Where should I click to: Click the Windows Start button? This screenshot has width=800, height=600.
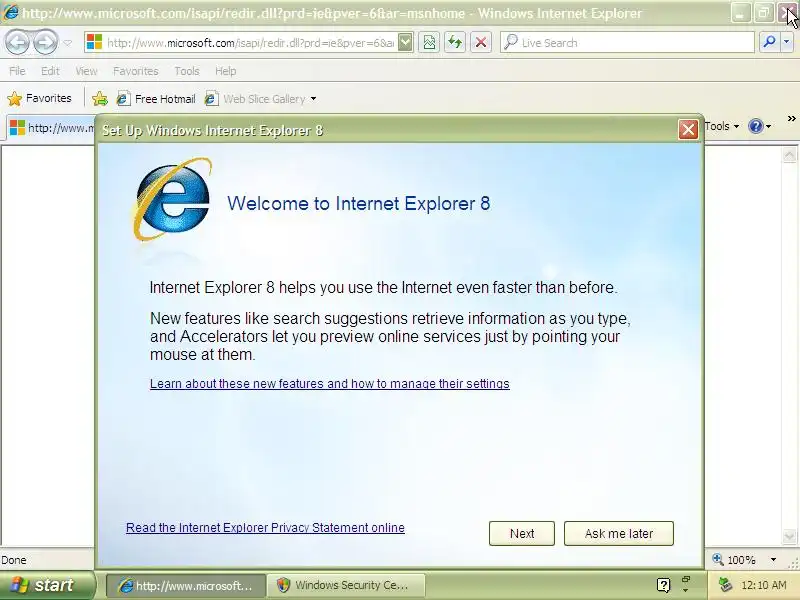tap(47, 585)
